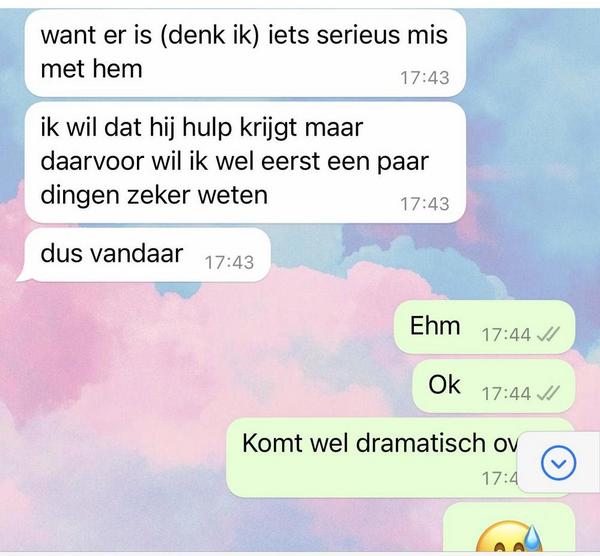
Task: Select the 'want er is (denk ik)' message
Action: tap(245, 53)
